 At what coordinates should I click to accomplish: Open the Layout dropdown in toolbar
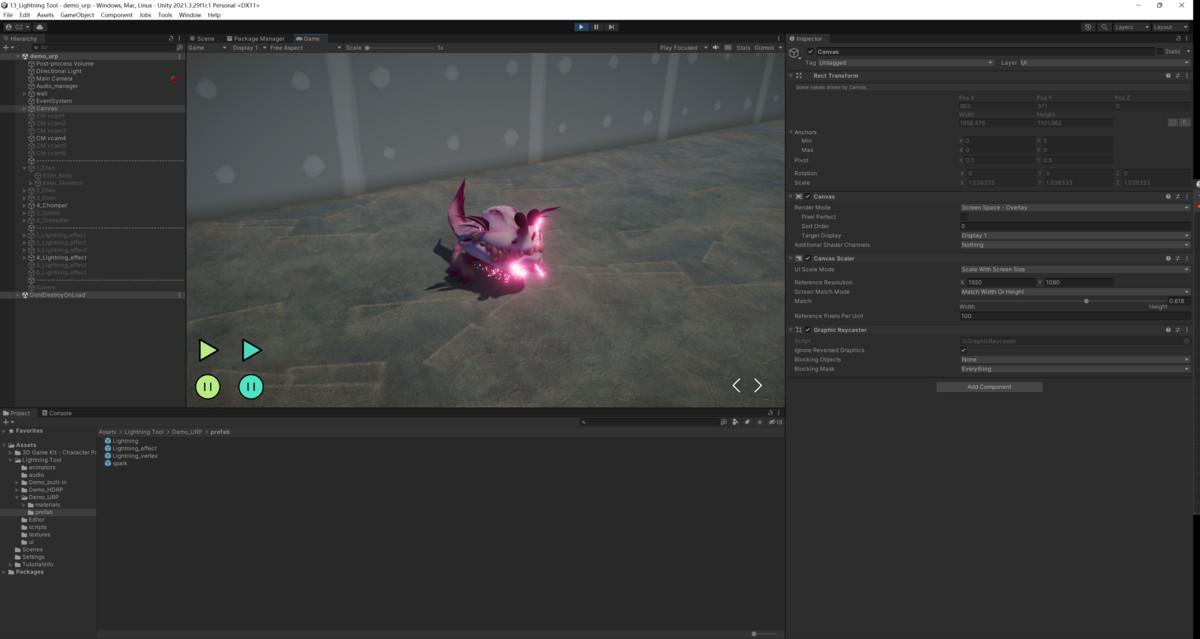(1169, 27)
